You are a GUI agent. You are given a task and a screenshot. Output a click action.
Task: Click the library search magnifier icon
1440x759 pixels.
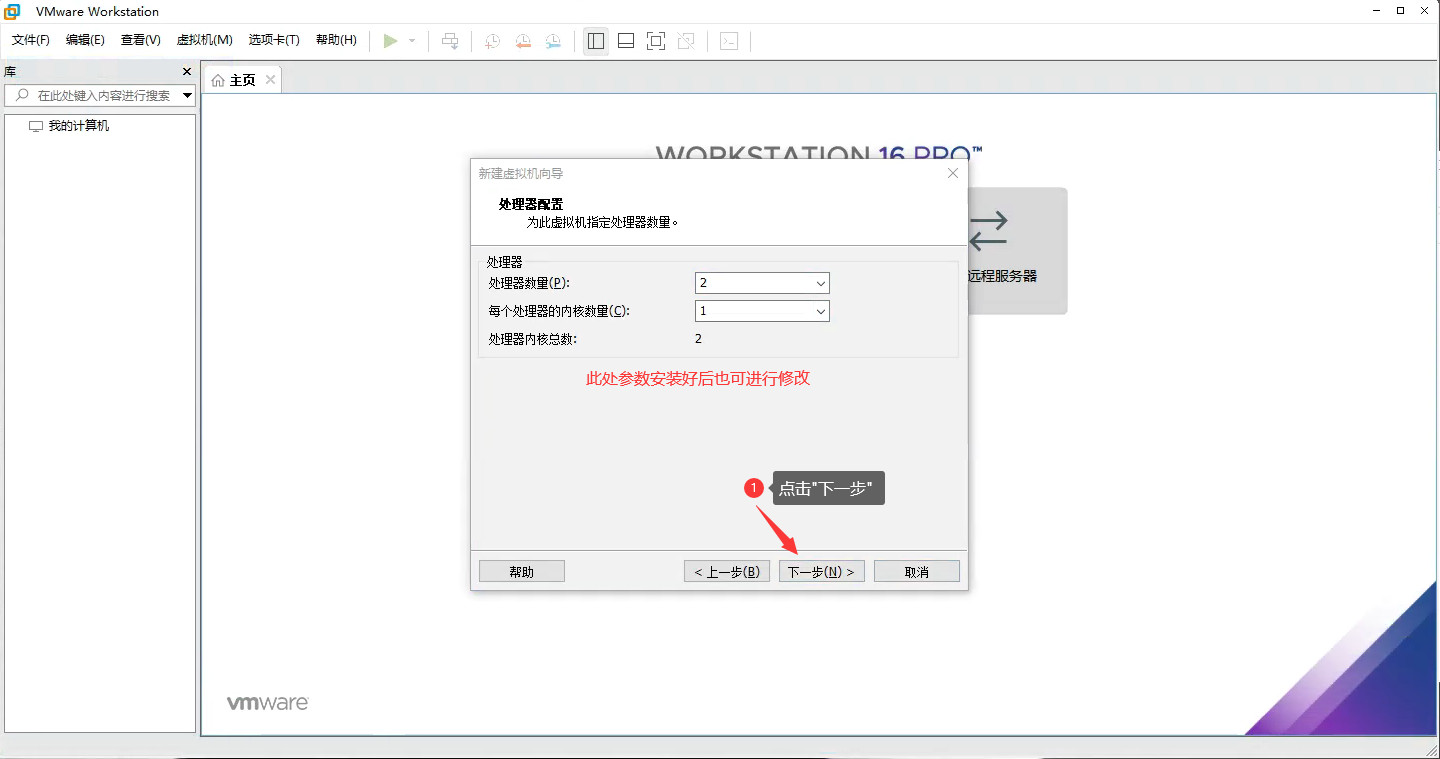point(22,95)
